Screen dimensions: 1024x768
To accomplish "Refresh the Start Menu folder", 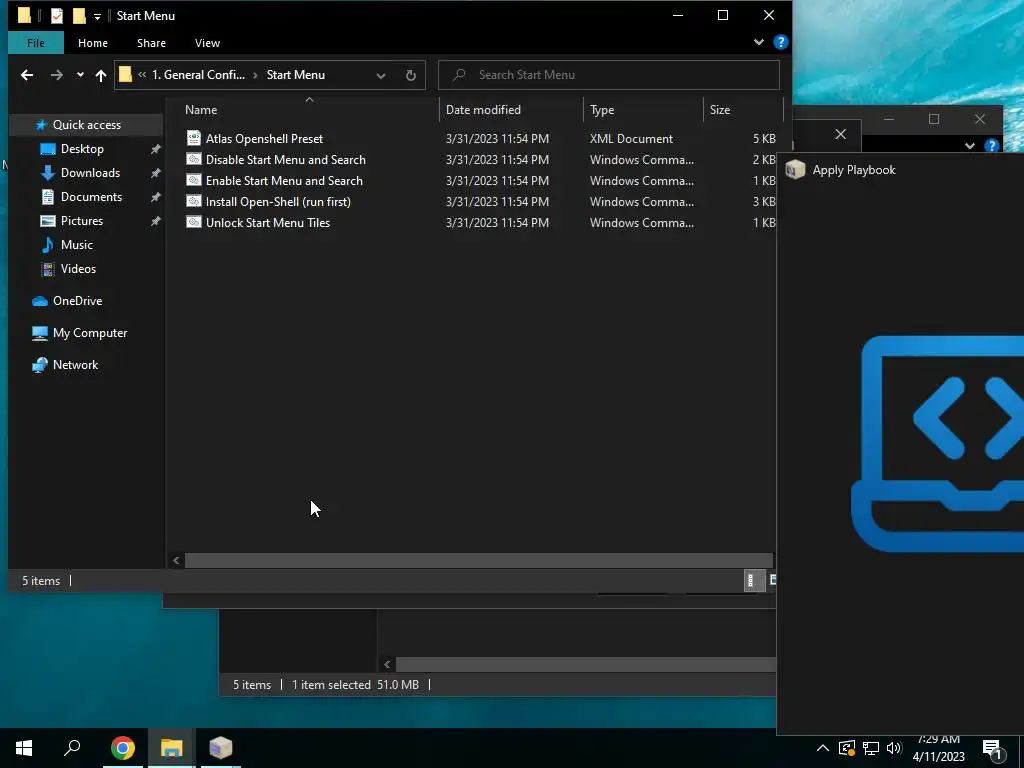I will point(411,75).
